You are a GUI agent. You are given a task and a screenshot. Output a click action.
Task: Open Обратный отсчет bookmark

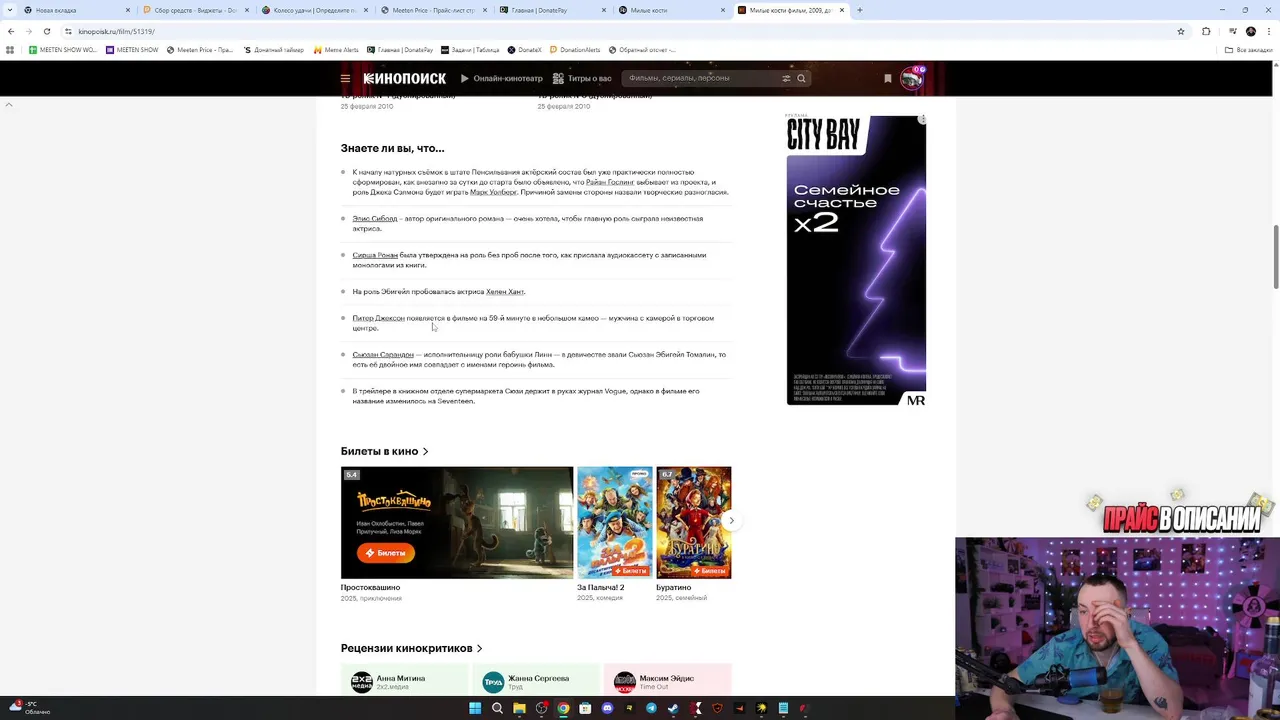642,50
